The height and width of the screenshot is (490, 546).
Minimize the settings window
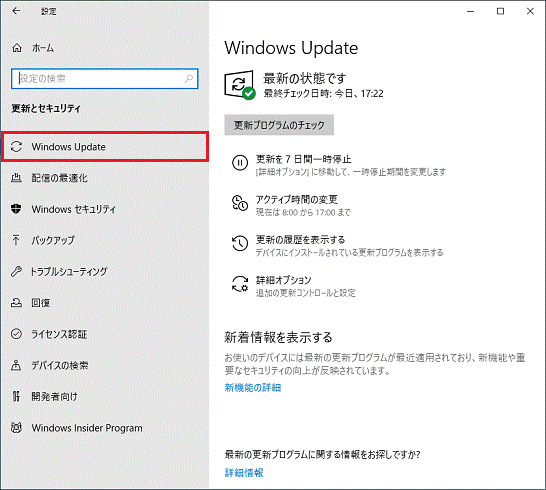click(x=470, y=11)
